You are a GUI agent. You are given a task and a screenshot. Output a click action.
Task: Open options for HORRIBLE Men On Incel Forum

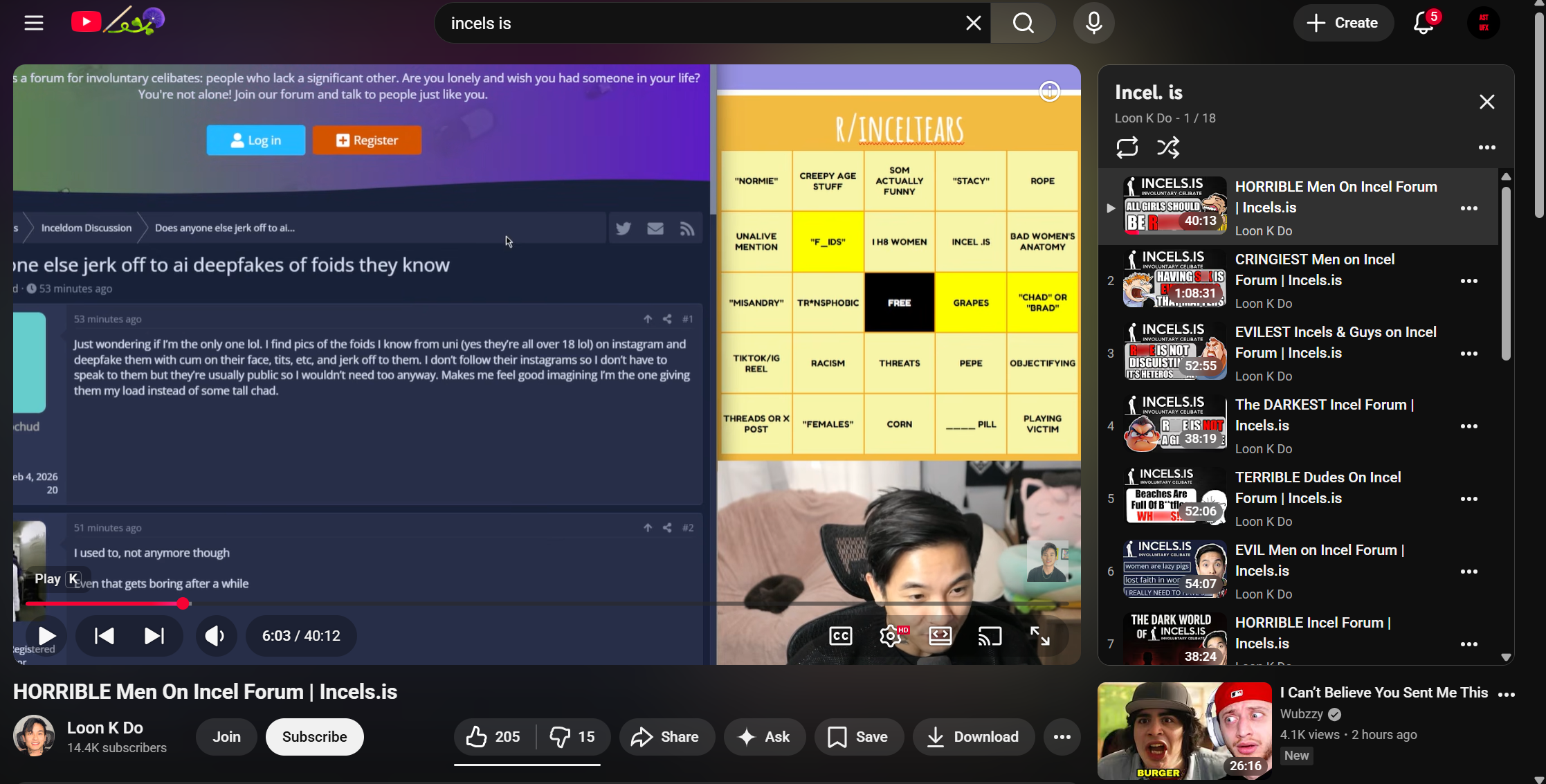[1468, 208]
